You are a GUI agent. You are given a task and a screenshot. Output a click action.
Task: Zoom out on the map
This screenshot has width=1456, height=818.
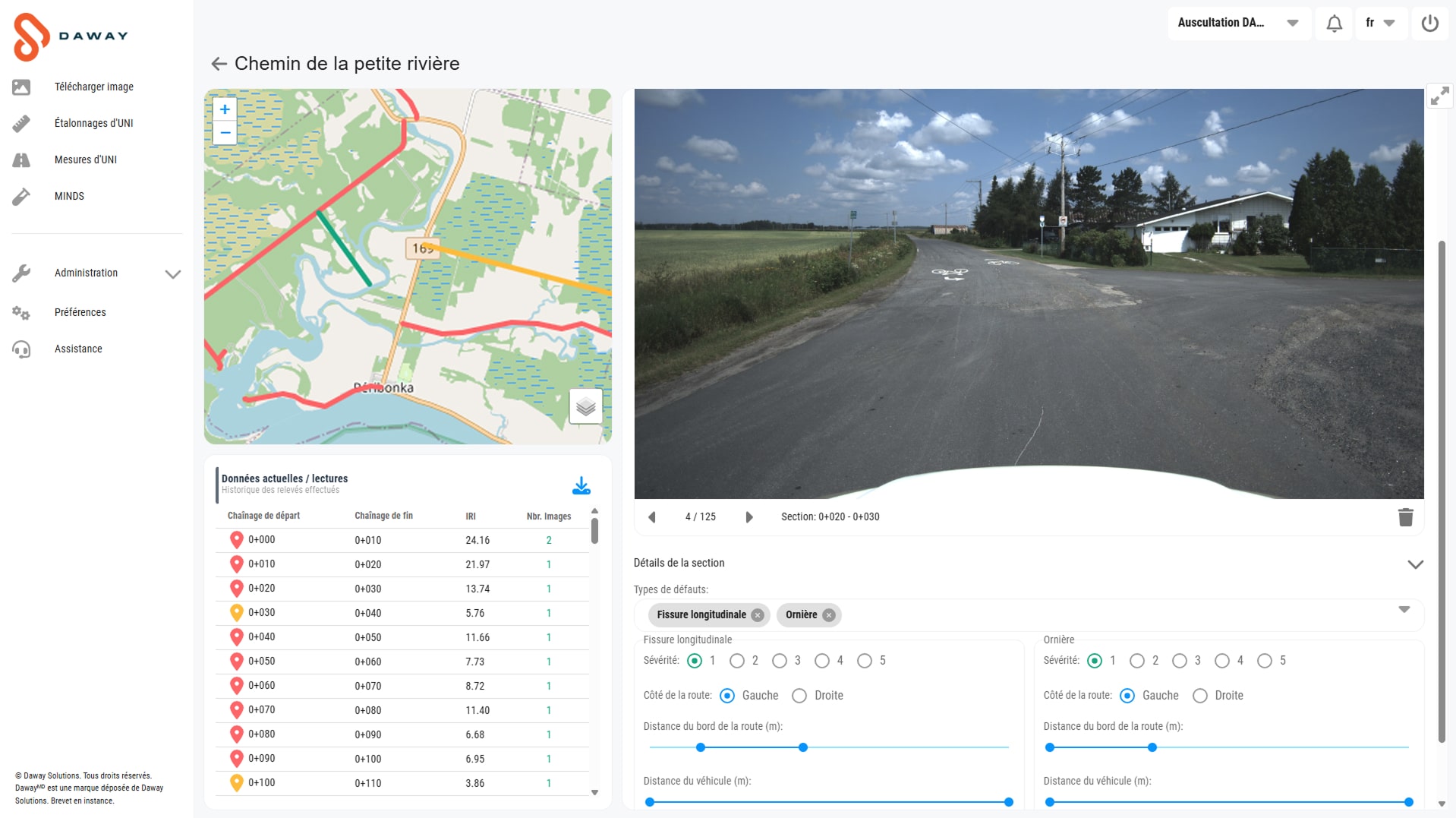click(x=225, y=133)
